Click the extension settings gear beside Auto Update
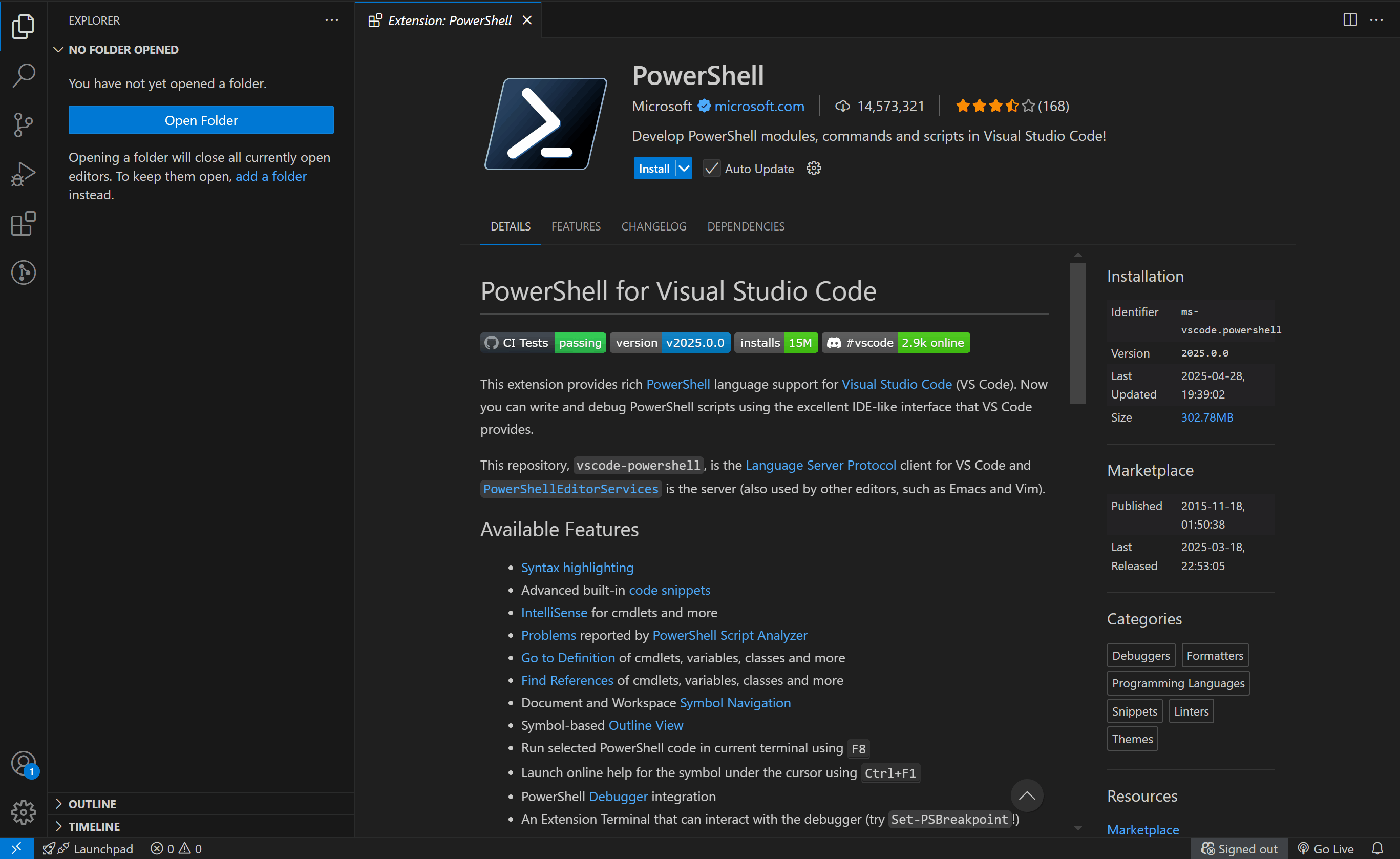 [813, 169]
